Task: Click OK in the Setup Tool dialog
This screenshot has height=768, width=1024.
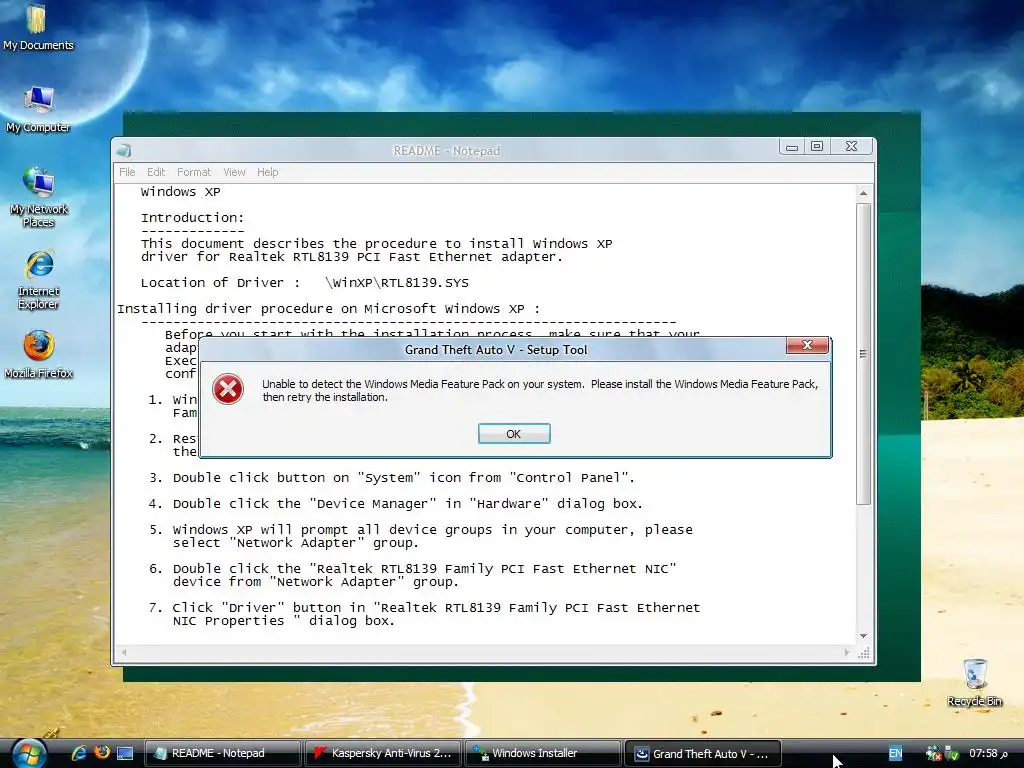Action: 514,434
